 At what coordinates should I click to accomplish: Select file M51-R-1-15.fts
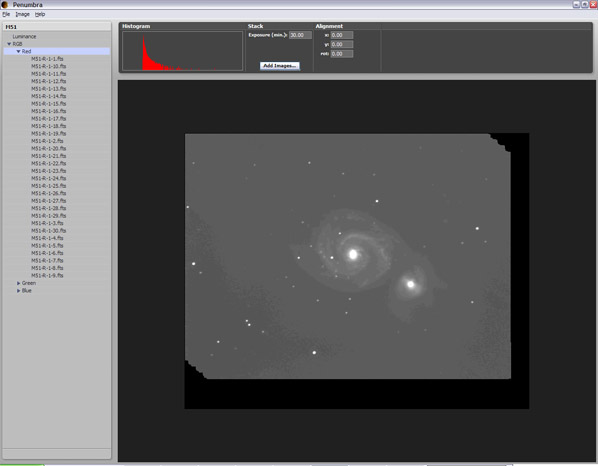point(48,104)
